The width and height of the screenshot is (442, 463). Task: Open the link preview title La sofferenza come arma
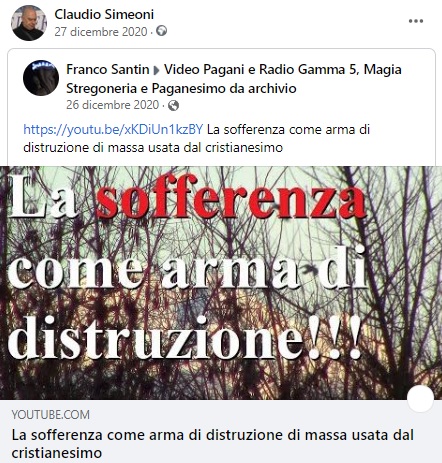213,444
